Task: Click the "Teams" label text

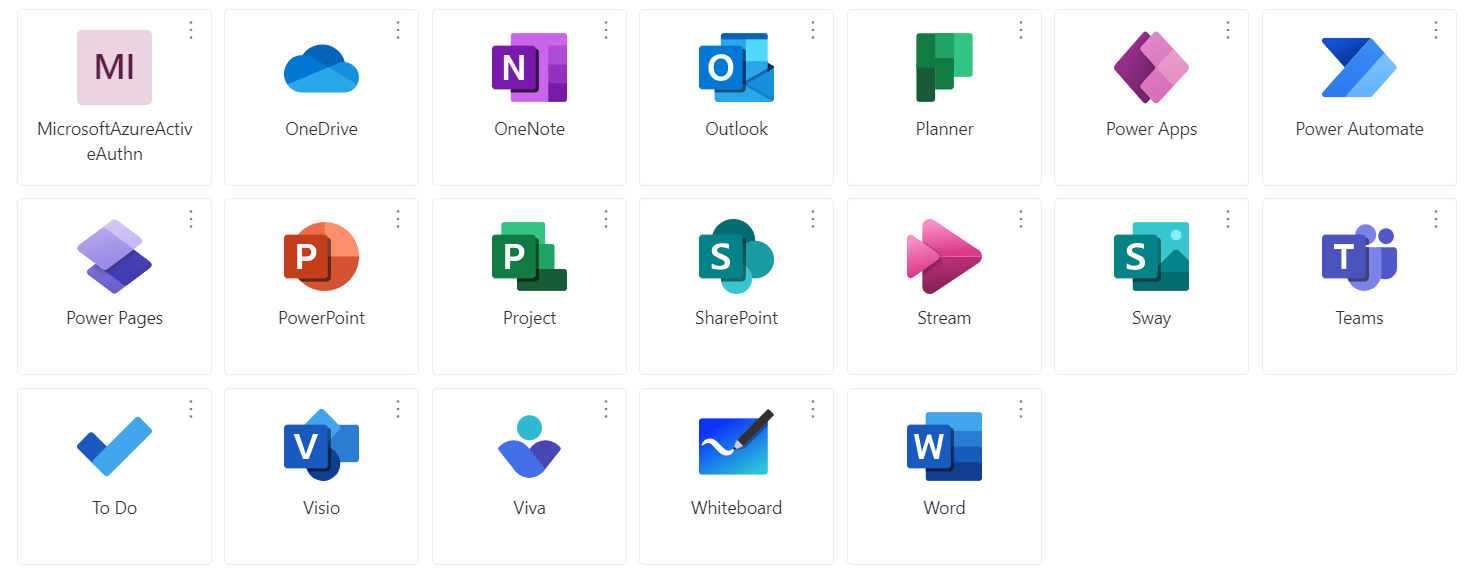Action: point(1359,318)
